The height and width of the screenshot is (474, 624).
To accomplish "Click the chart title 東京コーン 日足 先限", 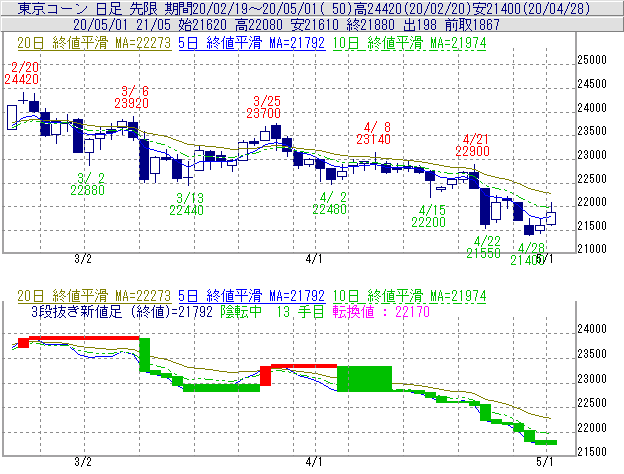I will coord(88,8).
